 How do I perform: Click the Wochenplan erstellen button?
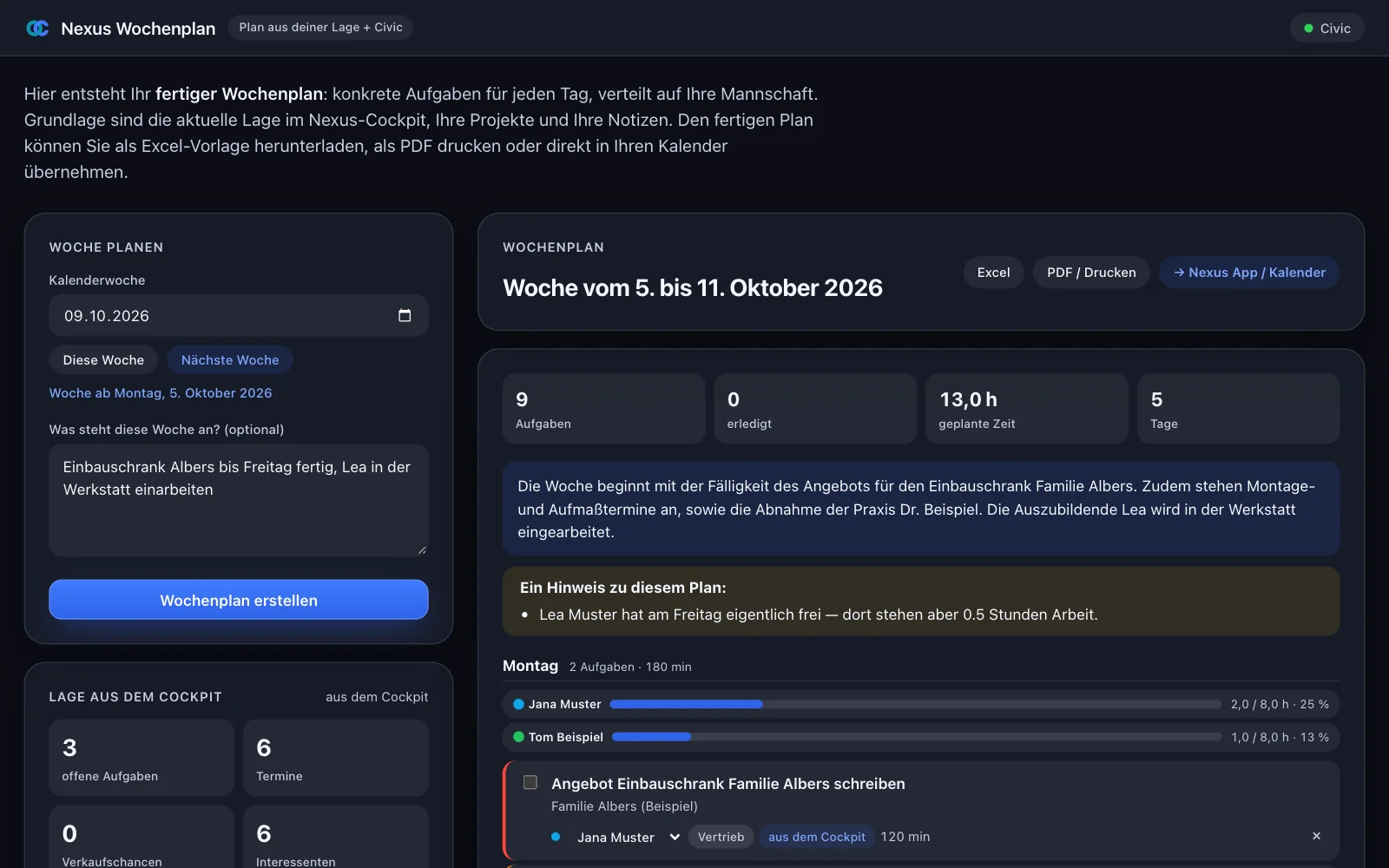coord(239,600)
